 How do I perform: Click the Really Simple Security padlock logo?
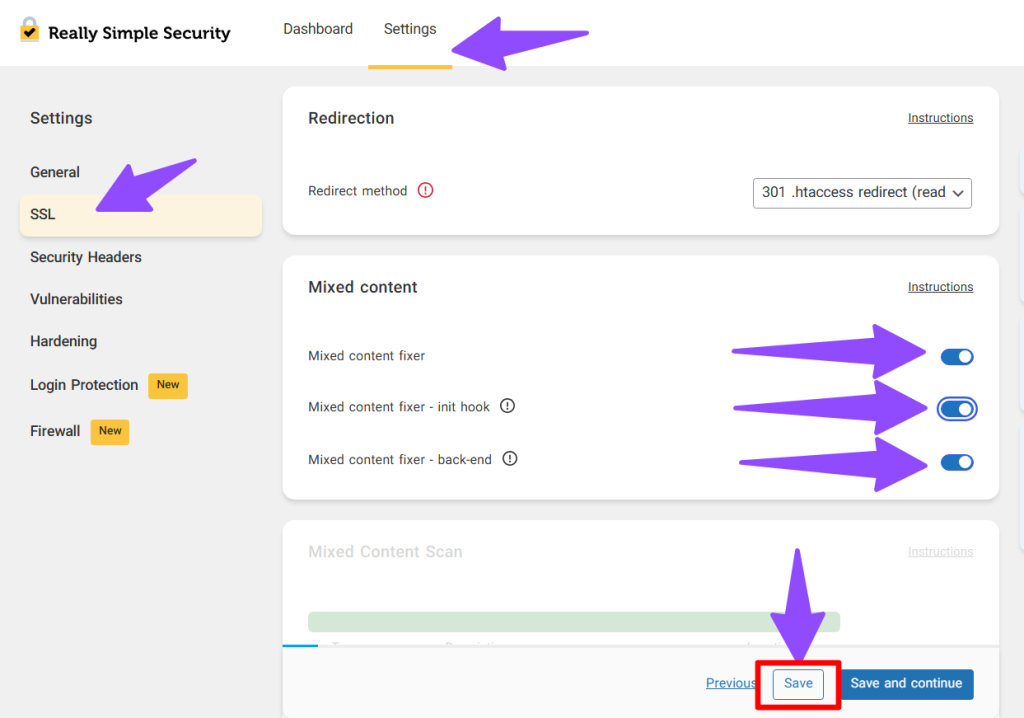[x=29, y=29]
